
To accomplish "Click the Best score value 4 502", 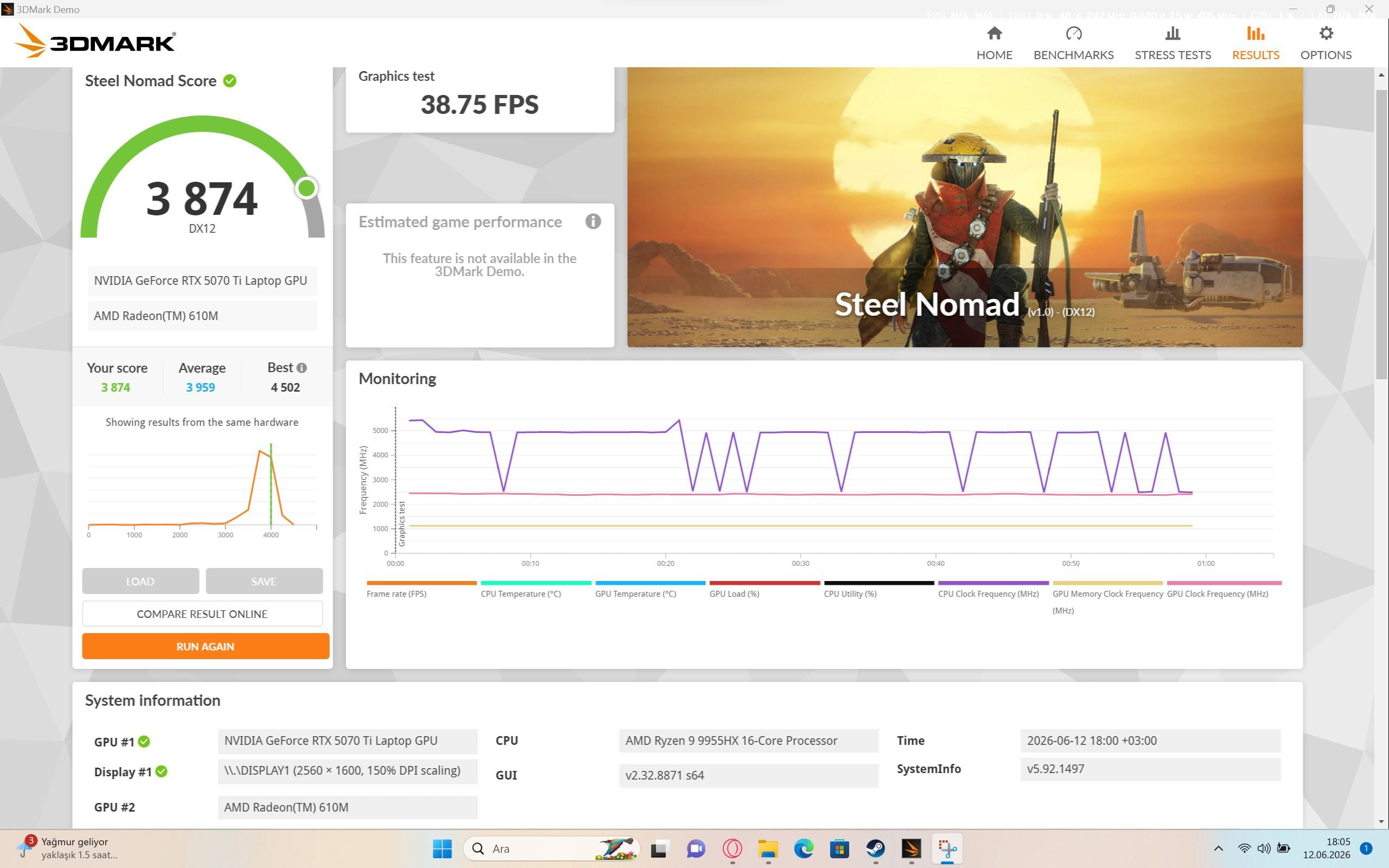I will click(x=285, y=387).
